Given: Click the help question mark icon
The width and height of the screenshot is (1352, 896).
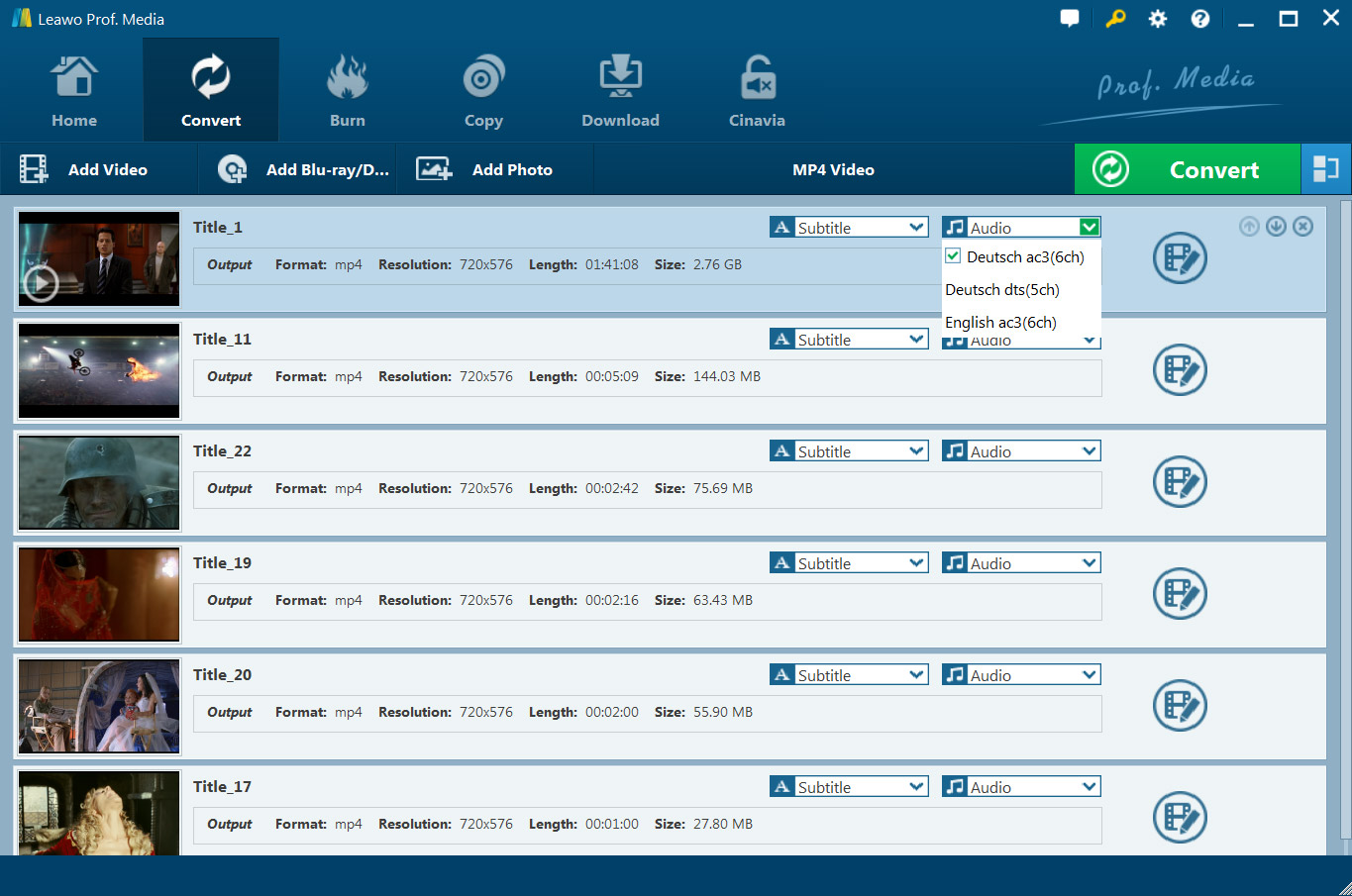Looking at the screenshot, I should click(1200, 19).
